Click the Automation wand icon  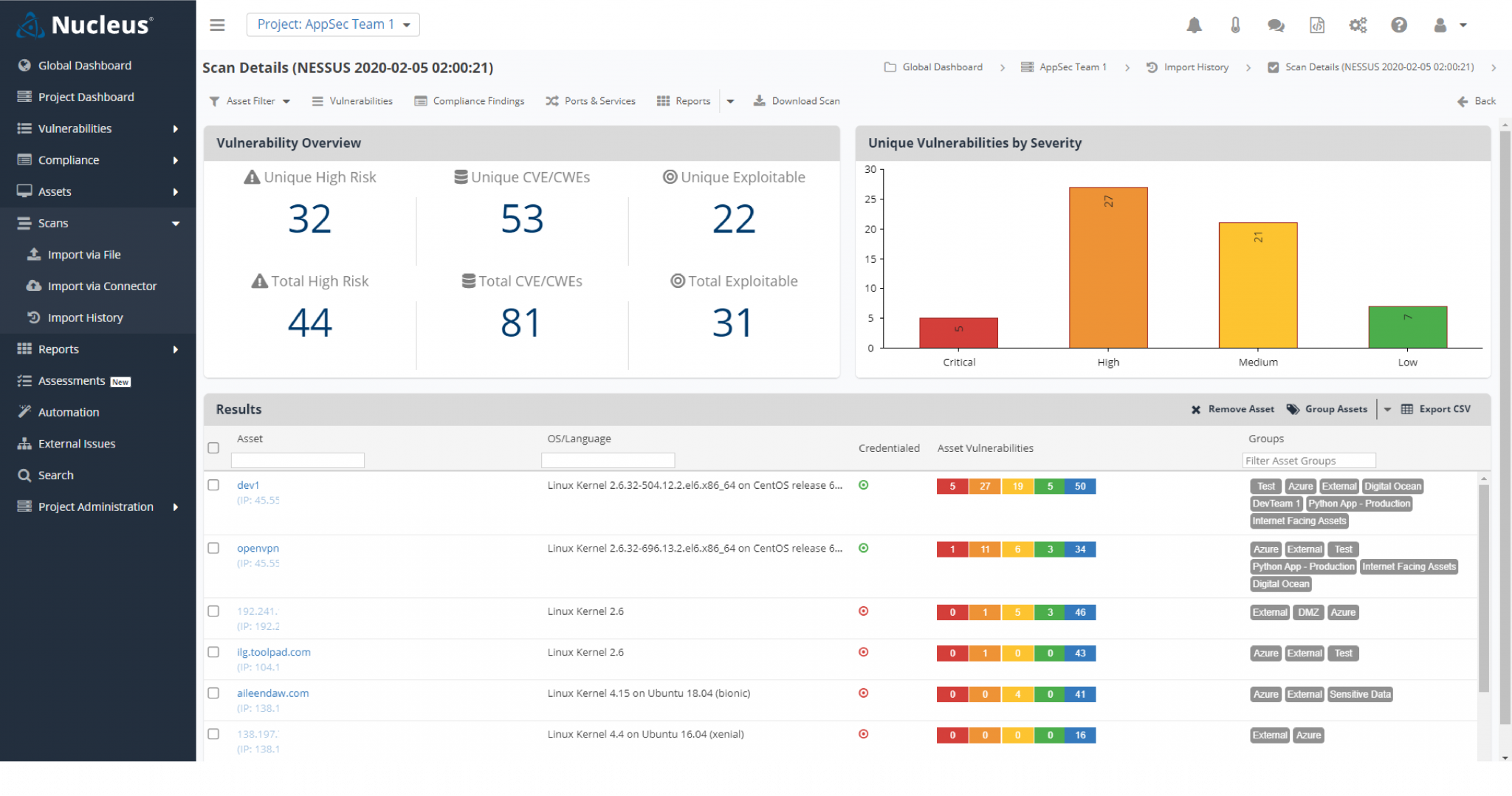[24, 412]
